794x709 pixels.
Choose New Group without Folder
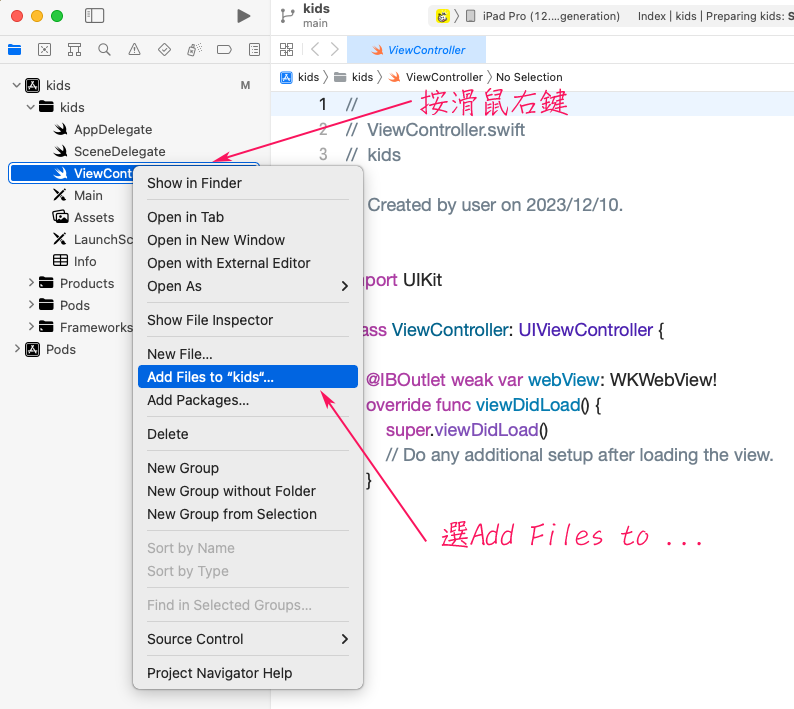[x=248, y=491]
